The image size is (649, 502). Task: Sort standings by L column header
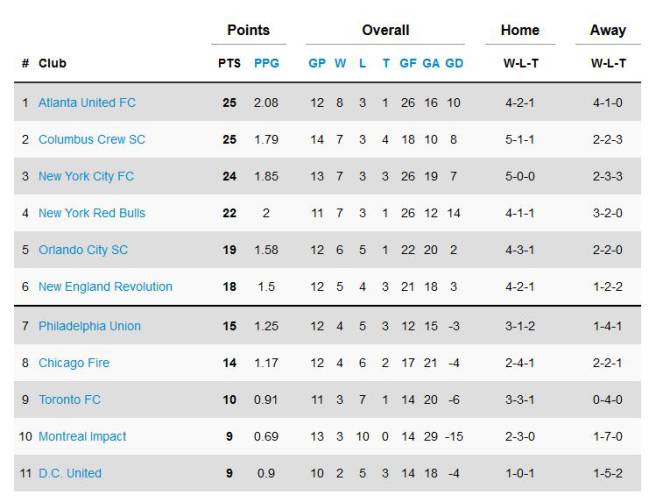coord(363,63)
